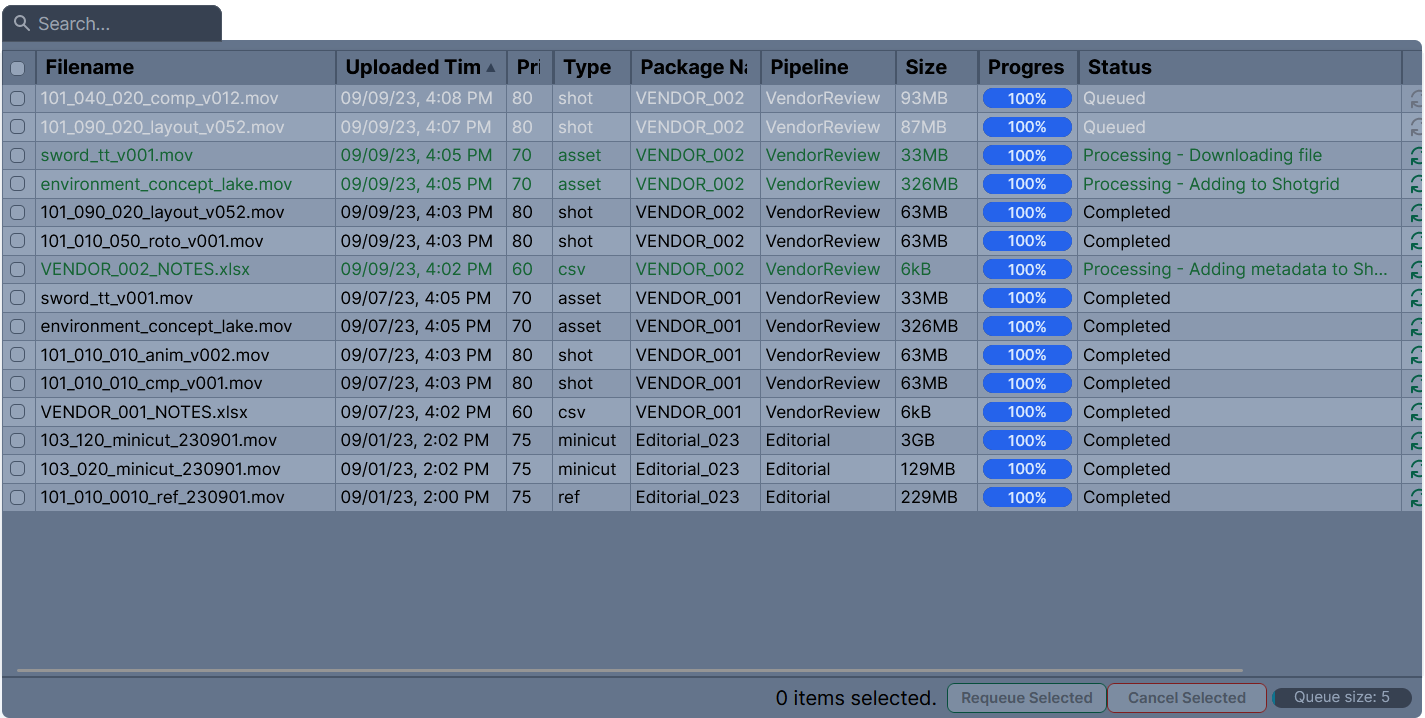Select checkbox for 103_020_minicut_230901.mov

[18, 469]
